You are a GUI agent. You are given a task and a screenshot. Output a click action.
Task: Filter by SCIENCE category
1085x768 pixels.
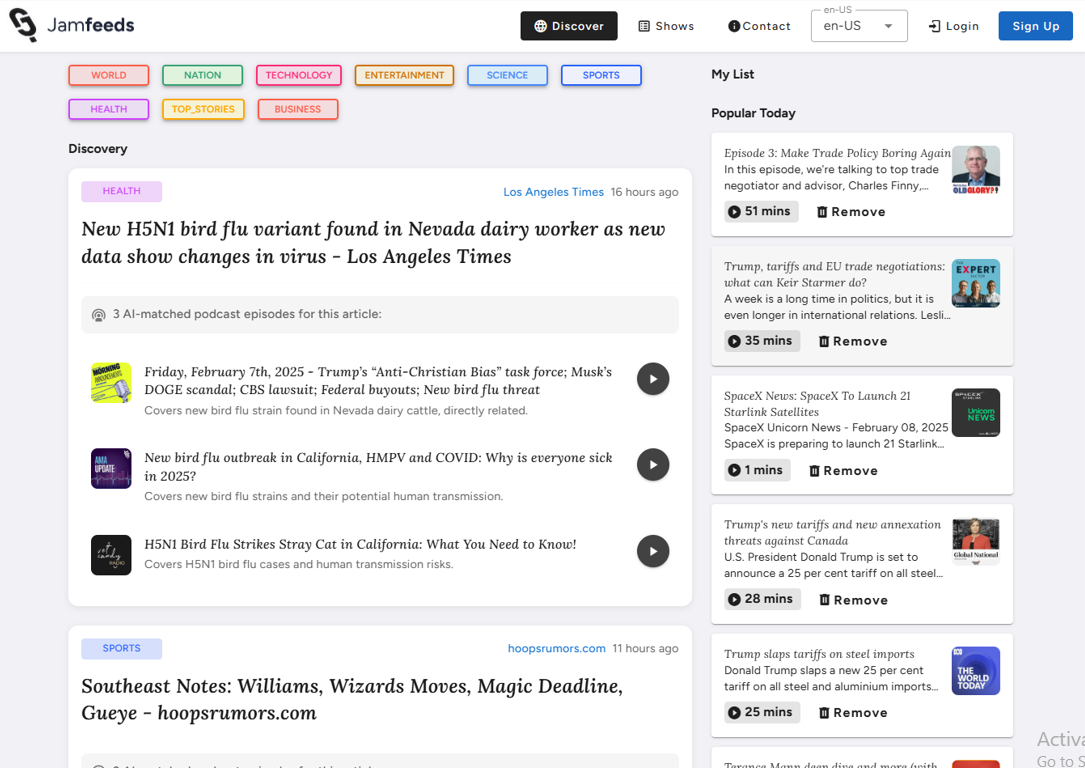(x=507, y=75)
